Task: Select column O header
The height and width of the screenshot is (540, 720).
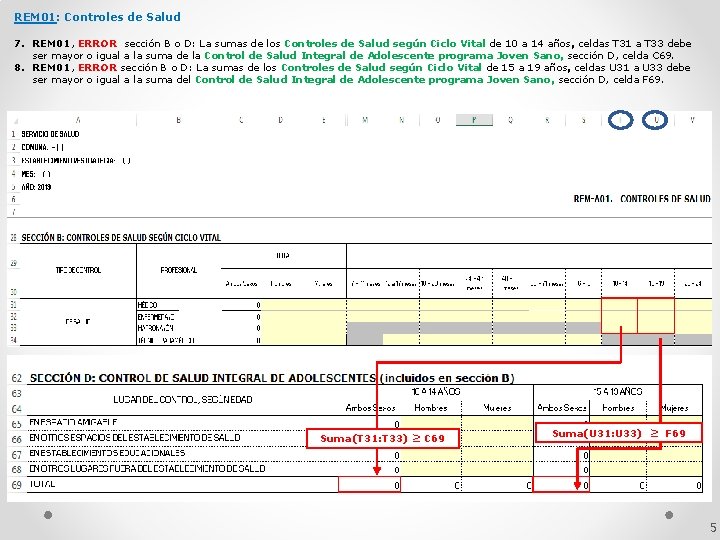Action: click(x=438, y=120)
